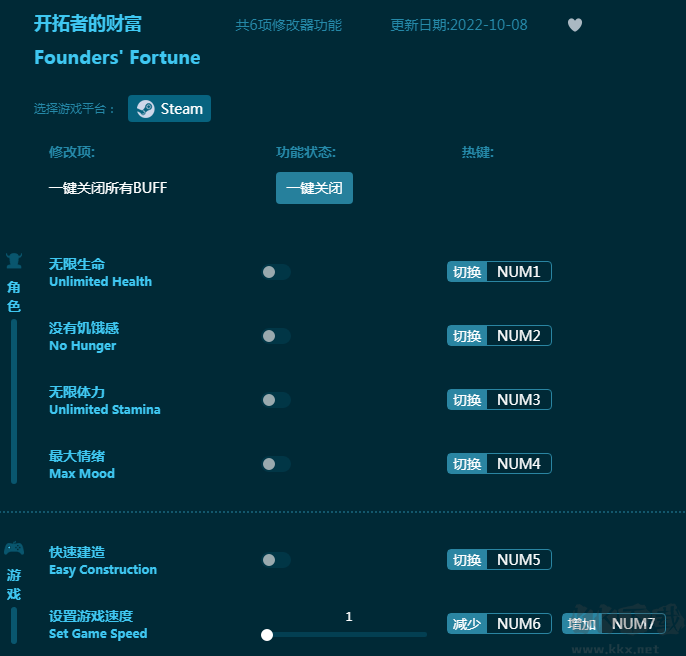Click the NUM2 hotkey for No Hunger
The image size is (686, 656).
(x=518, y=336)
